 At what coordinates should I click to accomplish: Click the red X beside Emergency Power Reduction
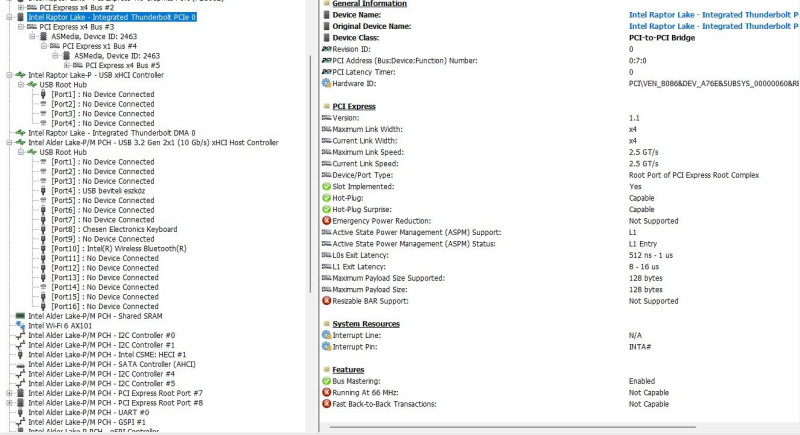point(327,221)
